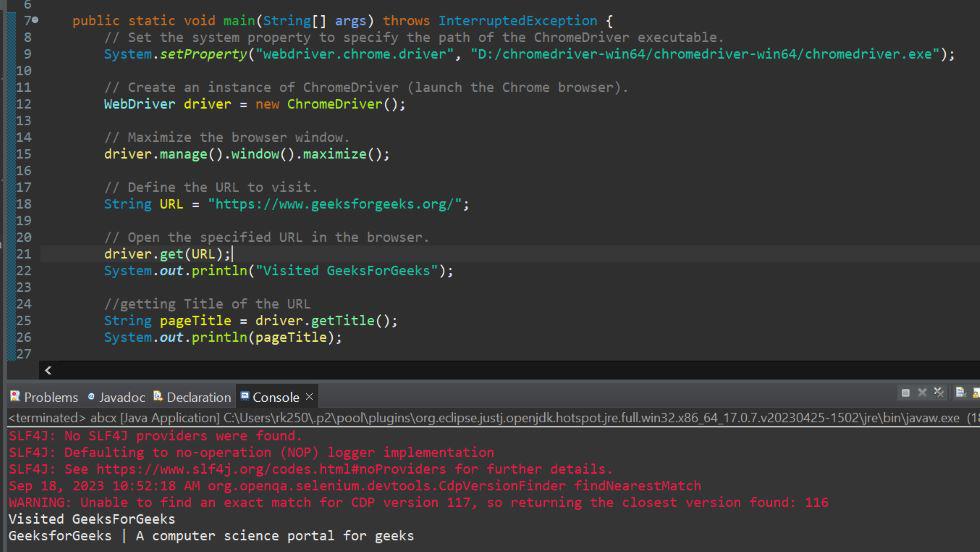Click 'A computer science portal for geeks' output
980x552 pixels.
click(x=274, y=536)
